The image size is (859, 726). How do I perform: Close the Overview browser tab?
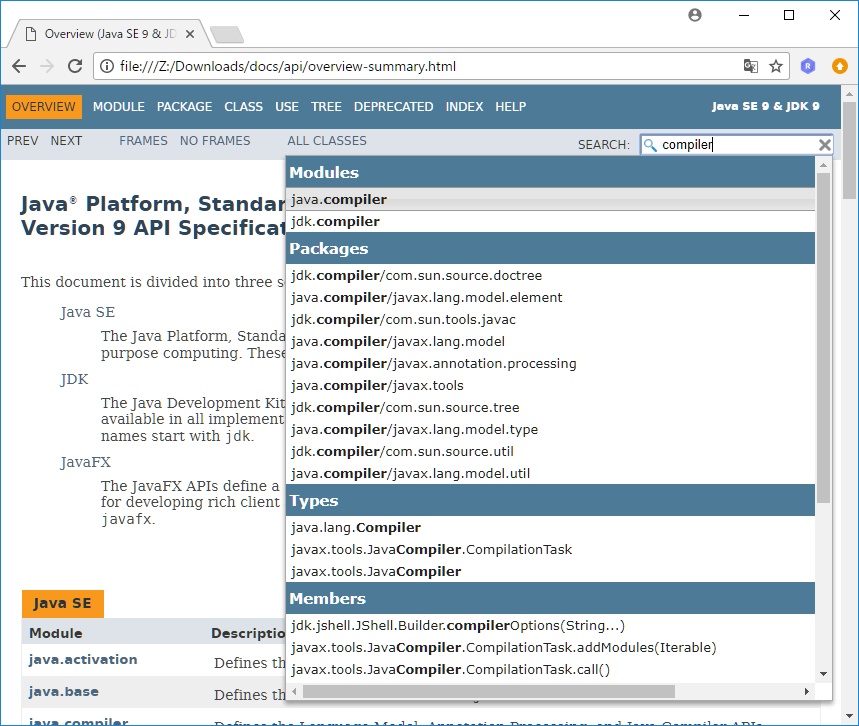point(190,34)
